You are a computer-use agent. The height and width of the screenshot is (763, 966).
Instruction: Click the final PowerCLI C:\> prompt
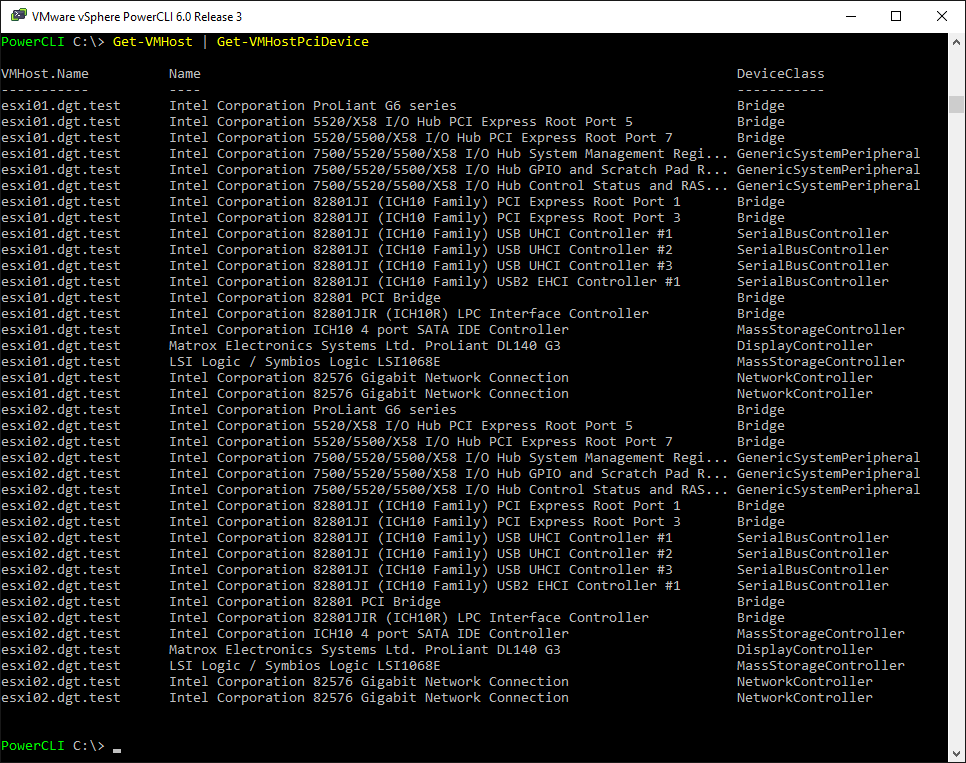pos(53,746)
